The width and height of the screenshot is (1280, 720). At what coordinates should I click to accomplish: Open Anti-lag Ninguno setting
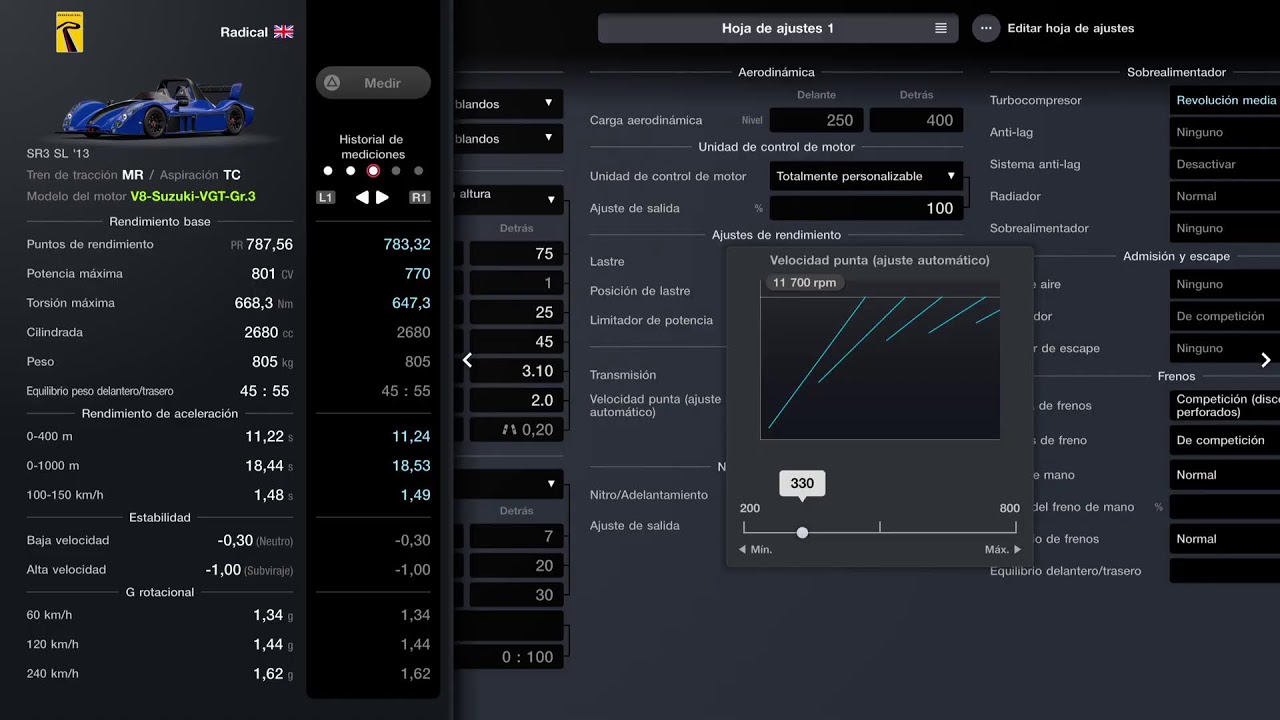click(x=1225, y=132)
